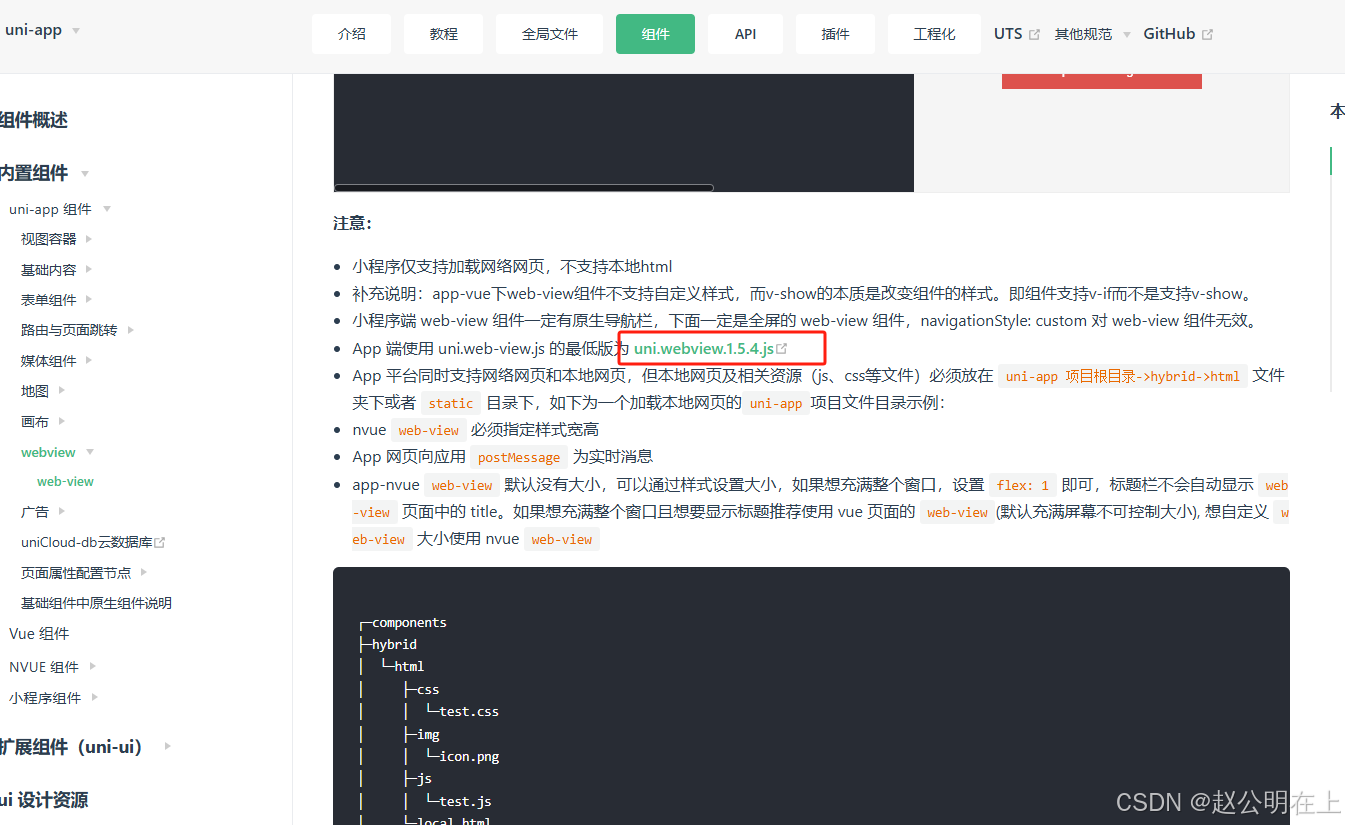Expand the 媒体组件 entry
The height and width of the screenshot is (825, 1345).
tap(91, 360)
